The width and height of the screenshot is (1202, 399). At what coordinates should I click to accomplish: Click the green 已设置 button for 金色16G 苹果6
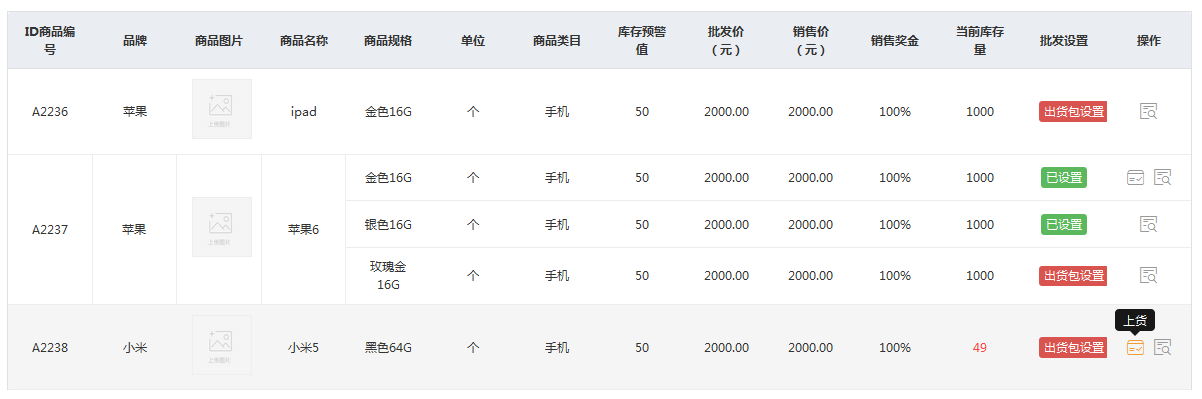click(x=1064, y=177)
